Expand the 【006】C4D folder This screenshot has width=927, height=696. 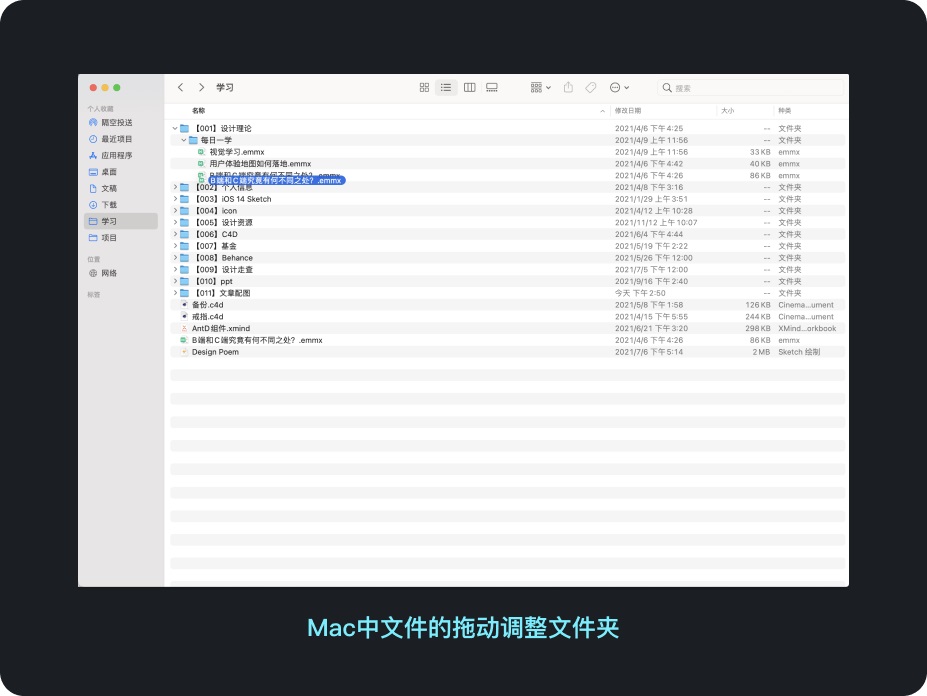[175, 234]
